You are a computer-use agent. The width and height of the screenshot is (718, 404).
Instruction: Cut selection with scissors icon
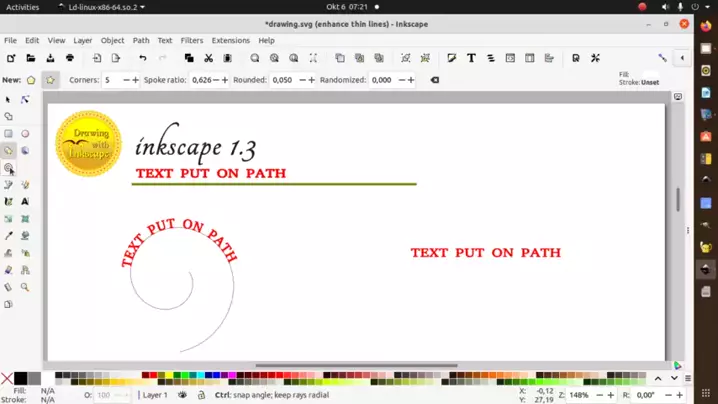pos(210,58)
